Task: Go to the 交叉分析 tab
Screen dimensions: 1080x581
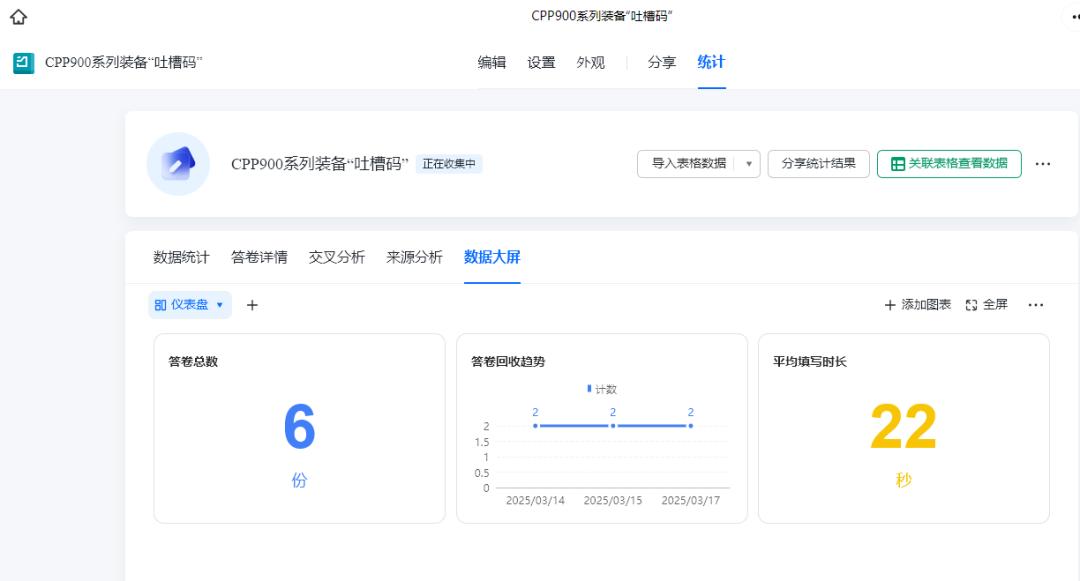Action: (x=337, y=257)
